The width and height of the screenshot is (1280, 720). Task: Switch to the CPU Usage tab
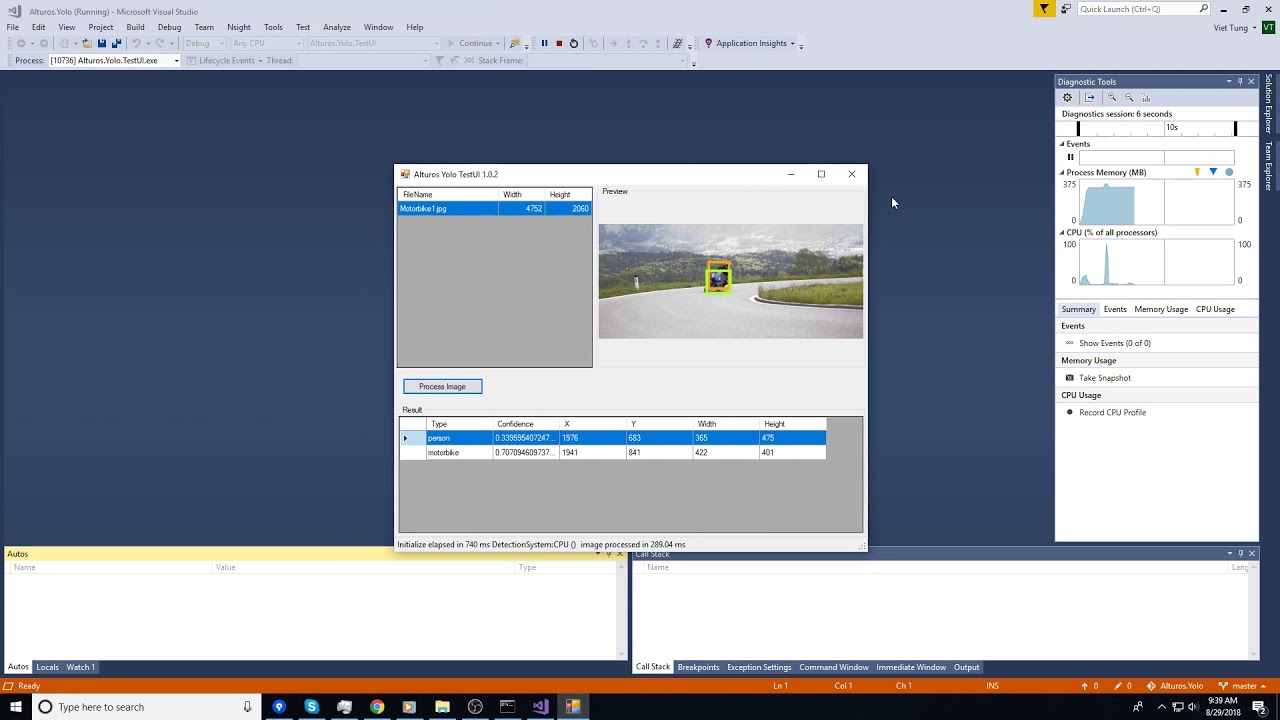click(x=1215, y=309)
